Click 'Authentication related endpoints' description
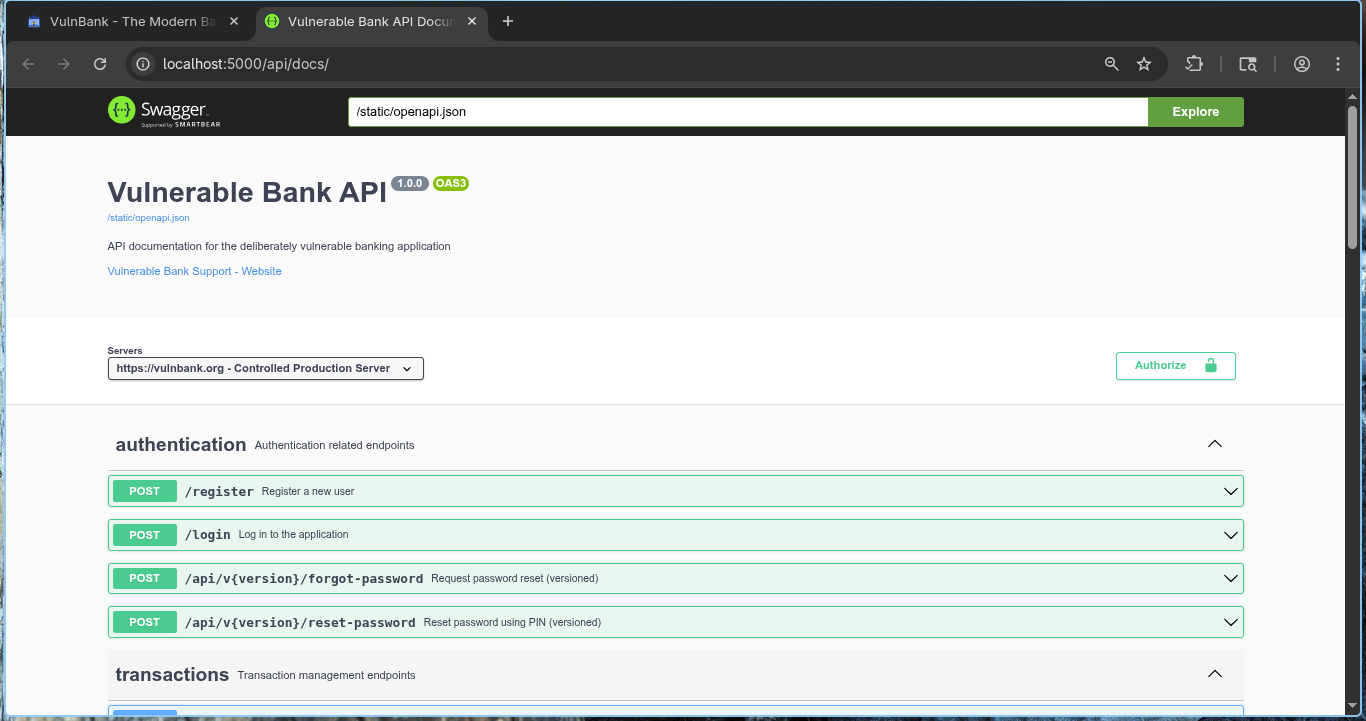The width and height of the screenshot is (1366, 721). (x=334, y=445)
